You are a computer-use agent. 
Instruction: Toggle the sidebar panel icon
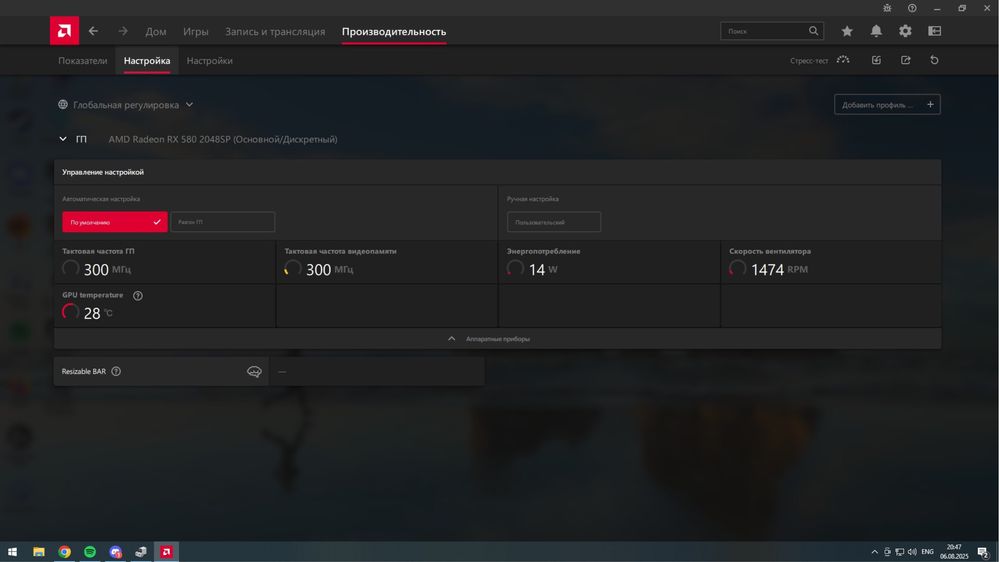pyautogui.click(x=935, y=31)
